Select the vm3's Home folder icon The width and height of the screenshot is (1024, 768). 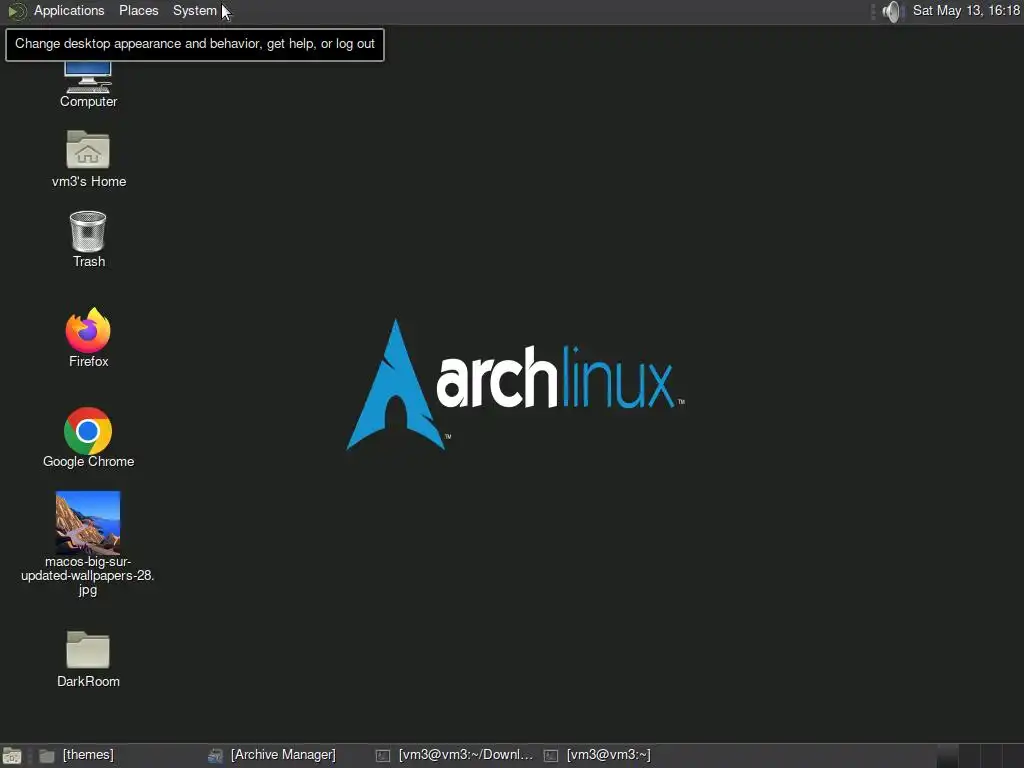pyautogui.click(x=88, y=150)
